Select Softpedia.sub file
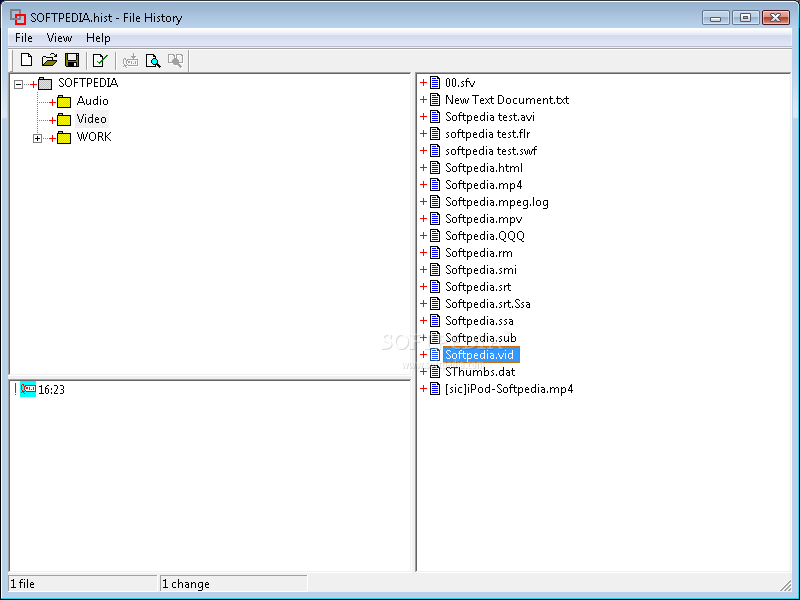The height and width of the screenshot is (600, 800). click(x=481, y=338)
